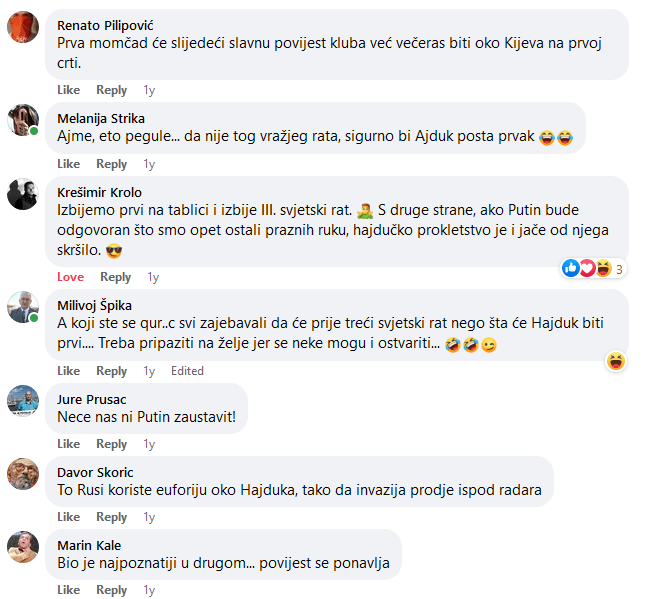652x599 pixels.
Task: Reply to Davor Skoric's comment
Action: point(112,517)
